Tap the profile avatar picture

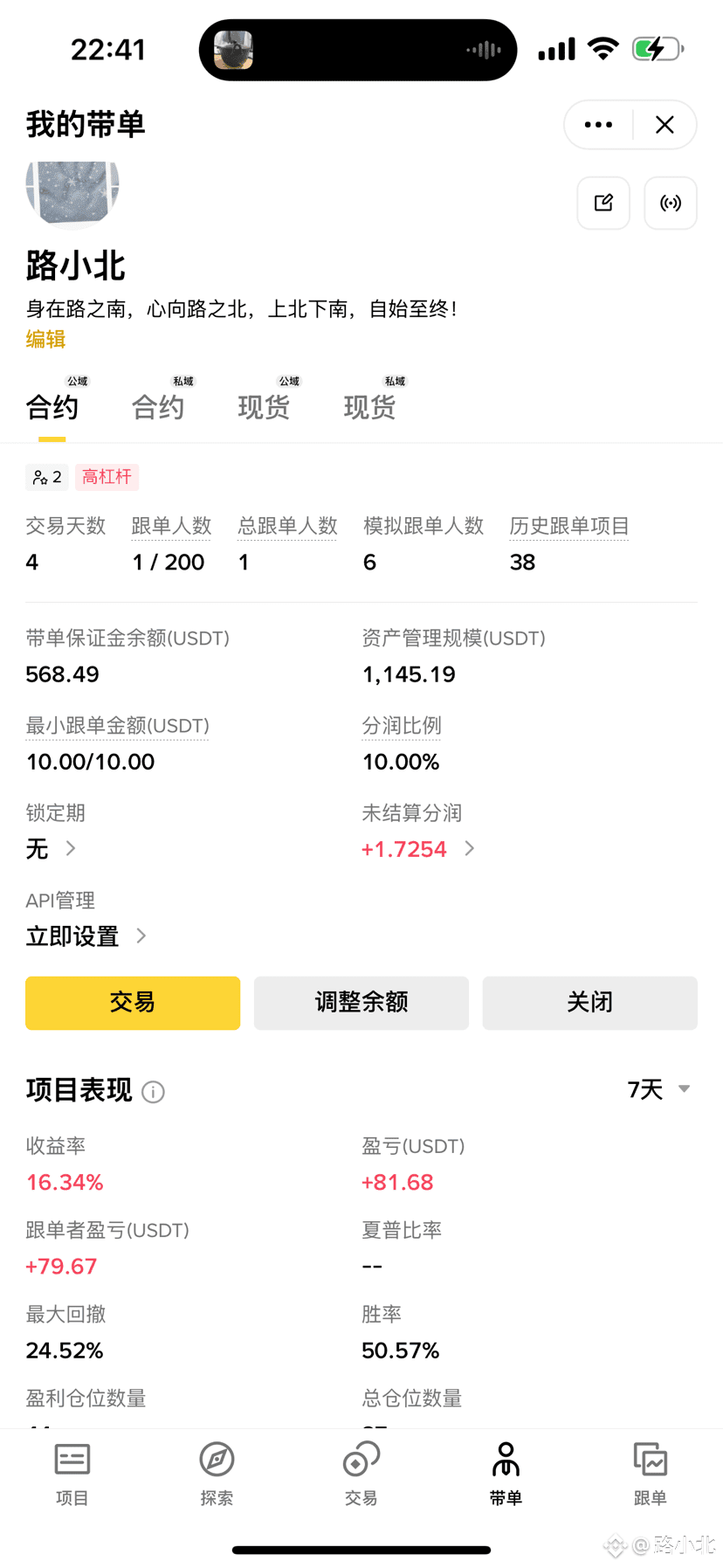coord(72,190)
